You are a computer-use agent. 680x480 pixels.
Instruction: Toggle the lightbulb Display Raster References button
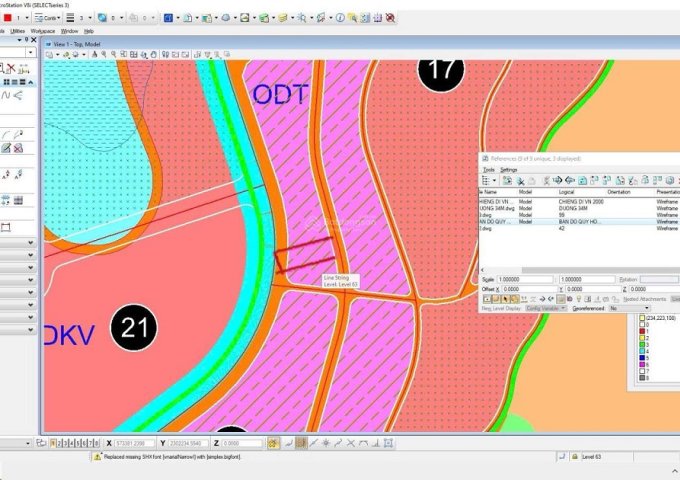click(578, 299)
